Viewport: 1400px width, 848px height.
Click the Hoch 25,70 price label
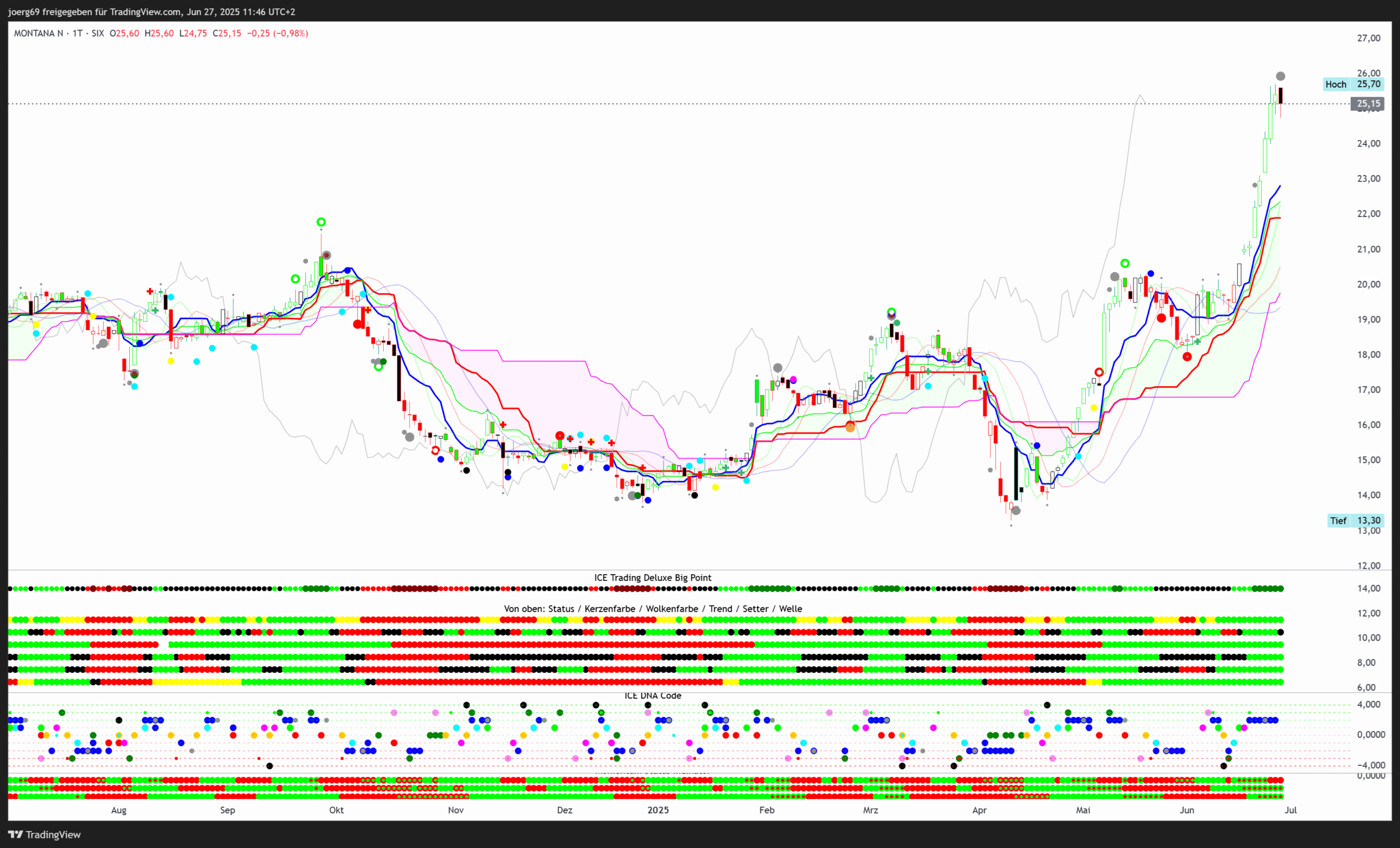point(1354,84)
